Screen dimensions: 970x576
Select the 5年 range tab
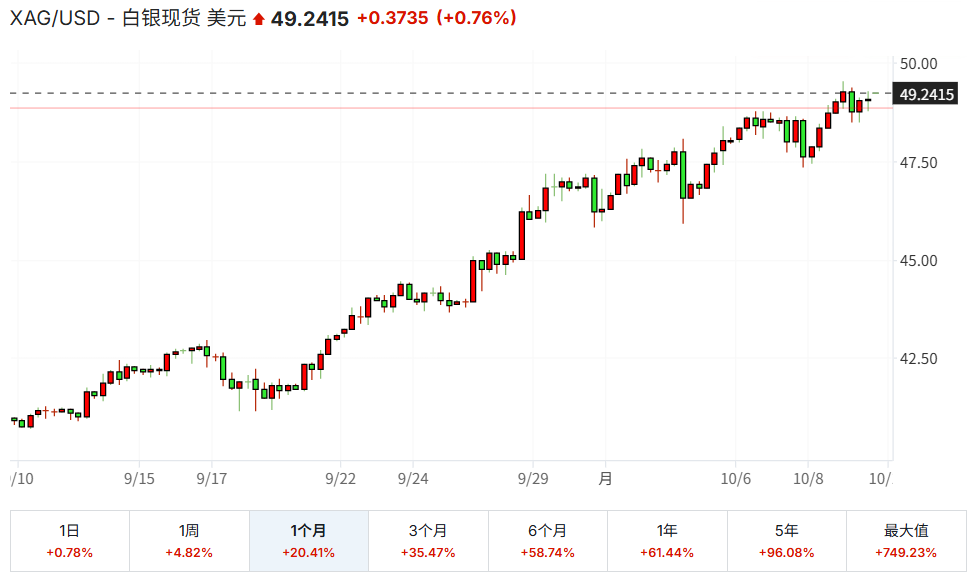click(x=786, y=541)
